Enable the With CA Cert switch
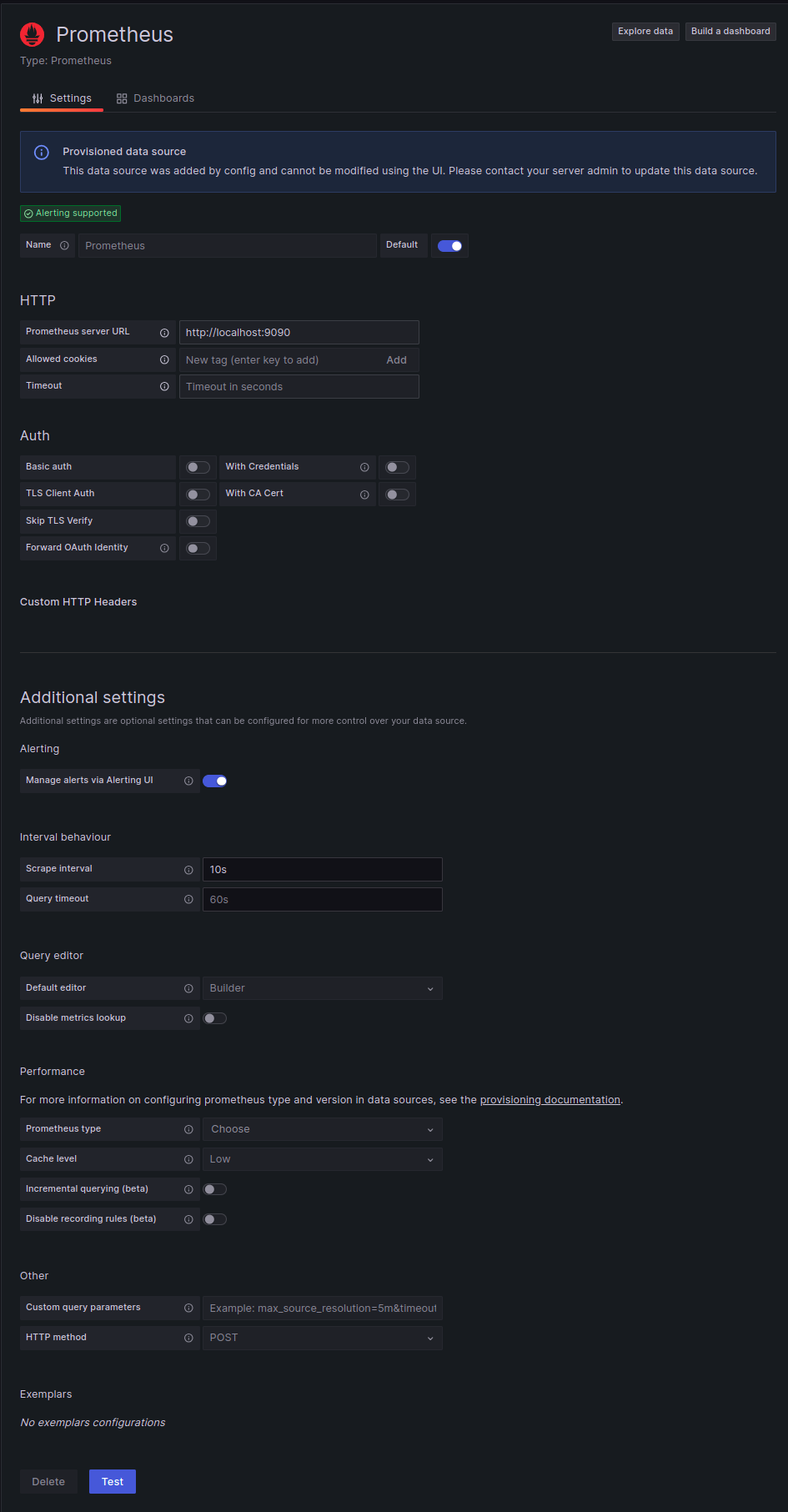 (398, 495)
